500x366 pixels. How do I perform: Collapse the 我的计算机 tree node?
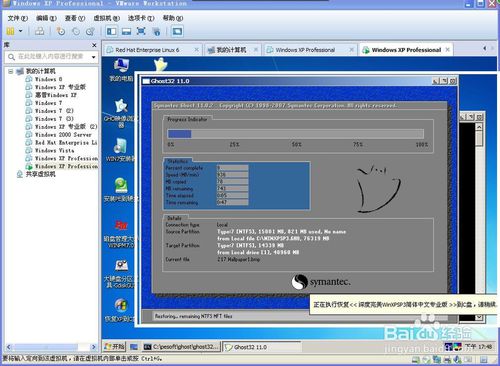[x=11, y=71]
